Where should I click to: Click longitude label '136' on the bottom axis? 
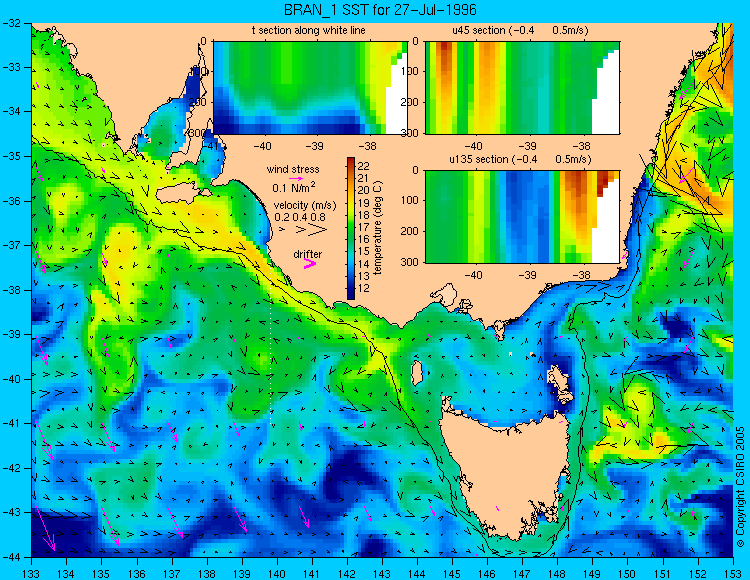point(137,573)
